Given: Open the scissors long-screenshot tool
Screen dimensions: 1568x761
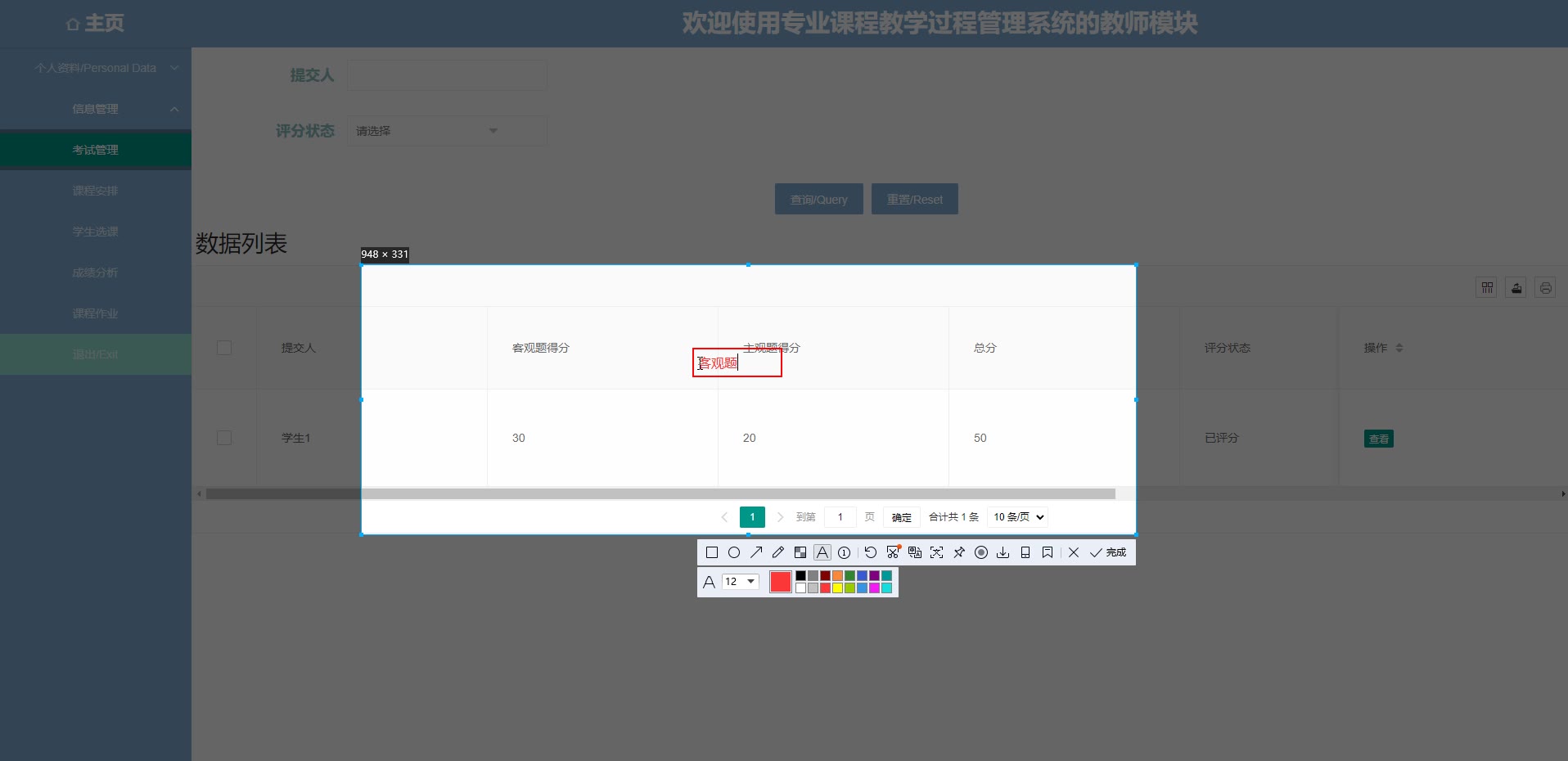Looking at the screenshot, I should point(893,552).
